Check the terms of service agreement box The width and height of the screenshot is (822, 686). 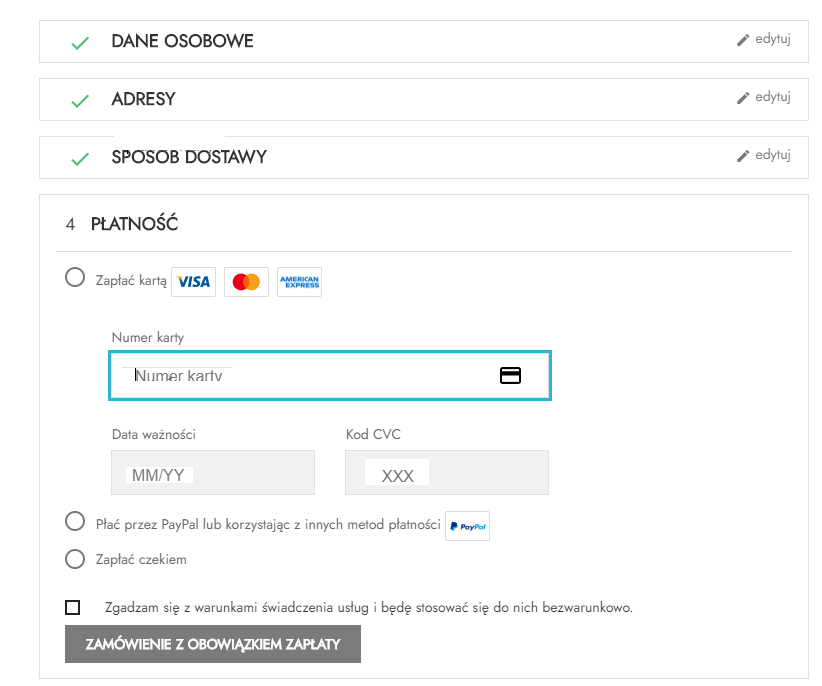click(72, 607)
